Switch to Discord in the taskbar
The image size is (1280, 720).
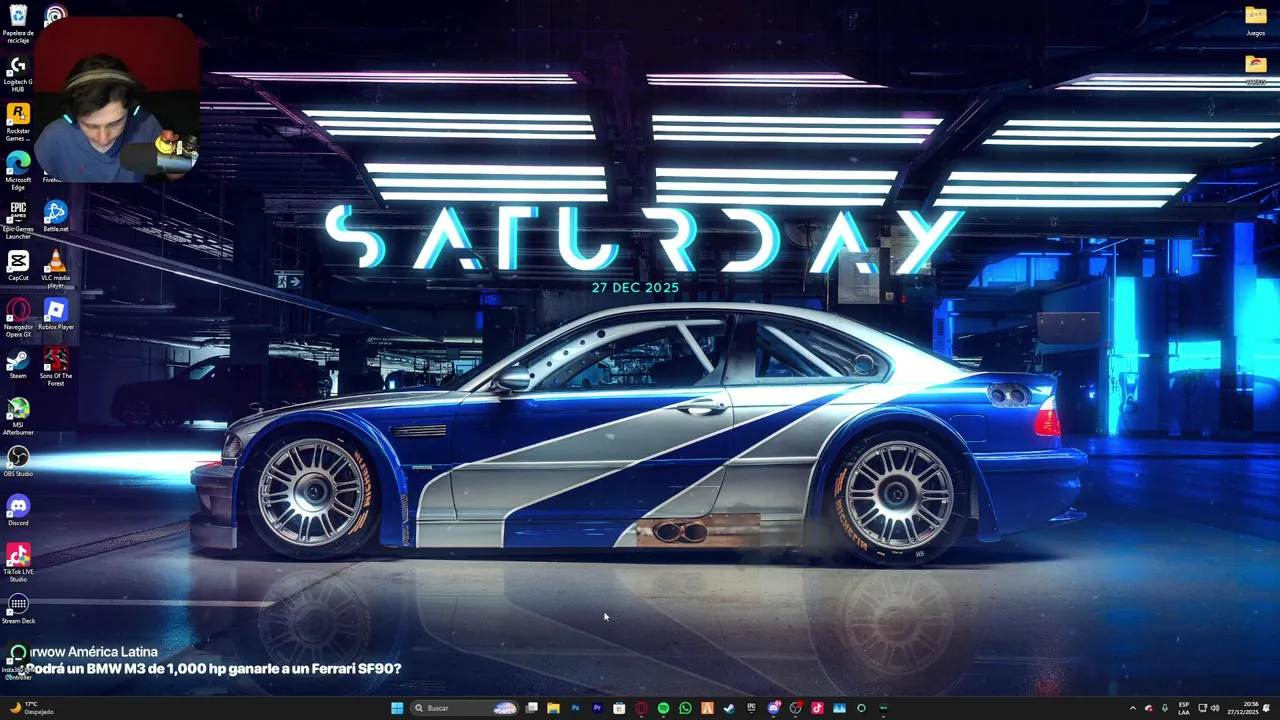click(x=773, y=708)
